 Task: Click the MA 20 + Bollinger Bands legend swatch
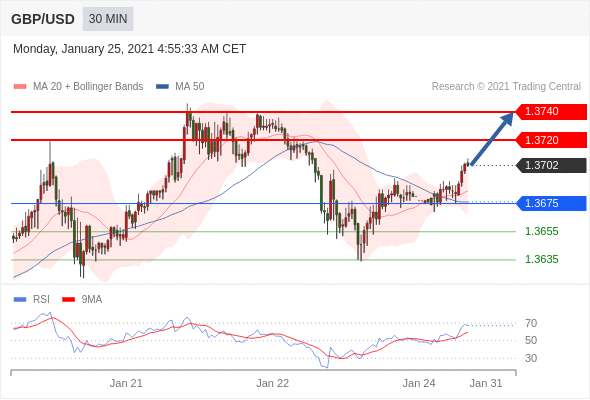20,87
